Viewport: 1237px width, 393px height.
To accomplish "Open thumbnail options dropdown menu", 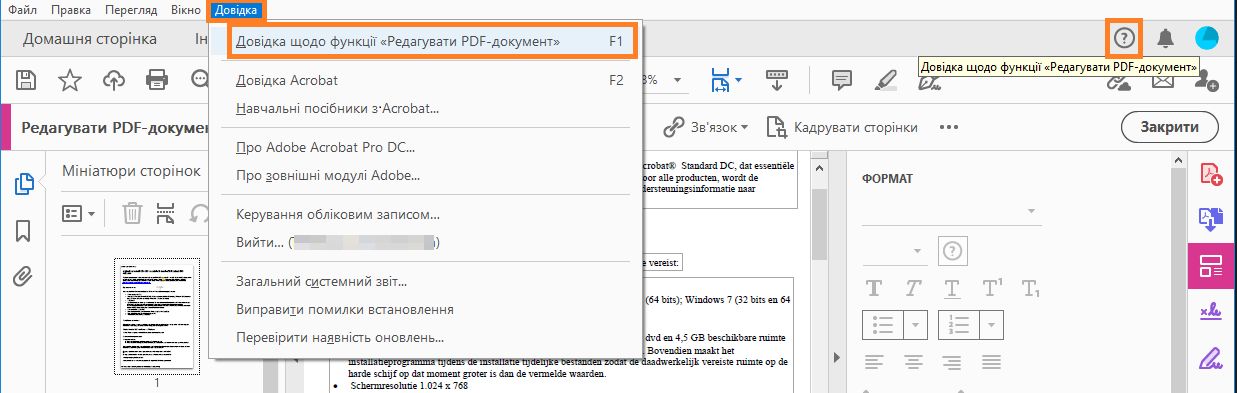I will point(79,213).
